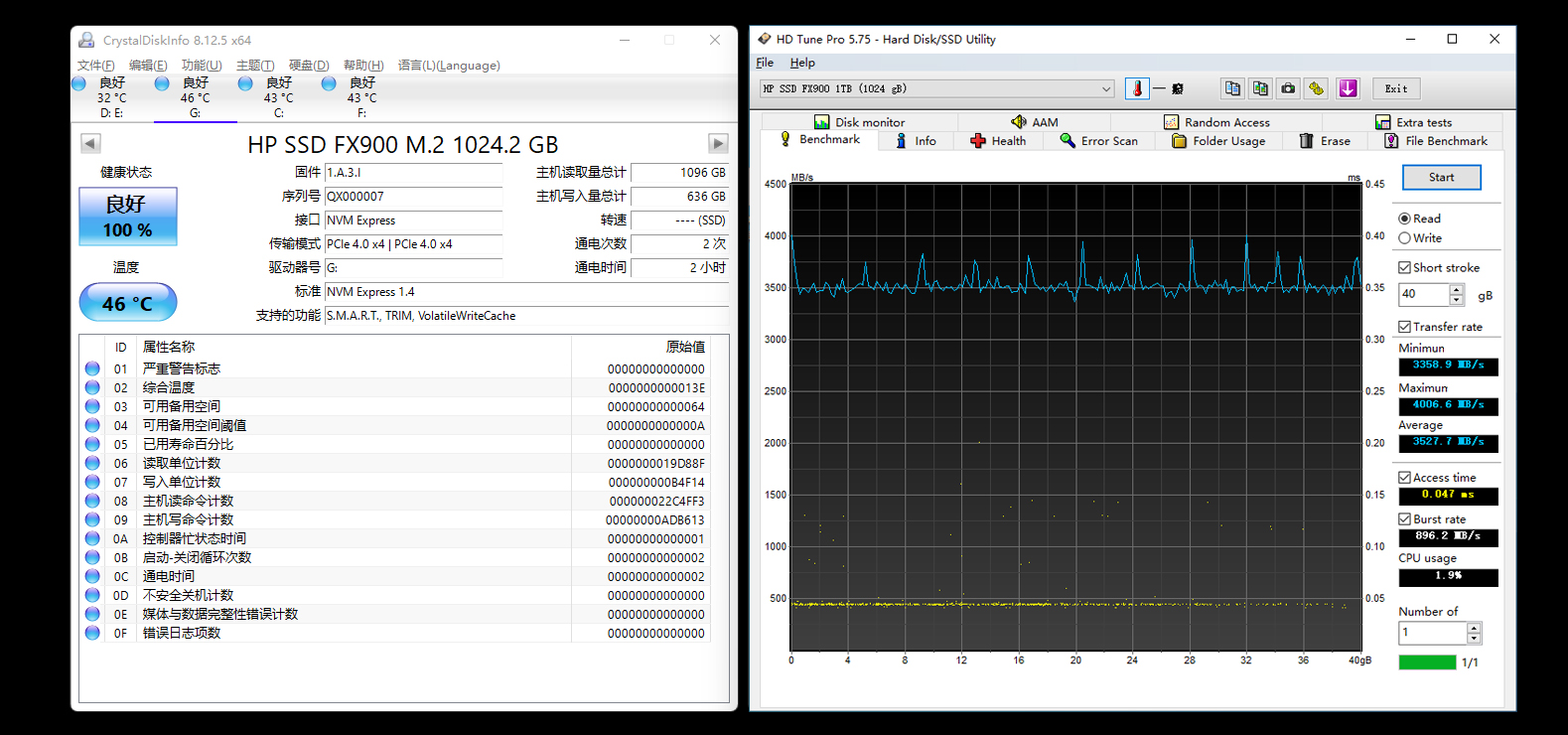Decrease the Number of passes value
This screenshot has height=735, width=1568.
coord(1474,638)
